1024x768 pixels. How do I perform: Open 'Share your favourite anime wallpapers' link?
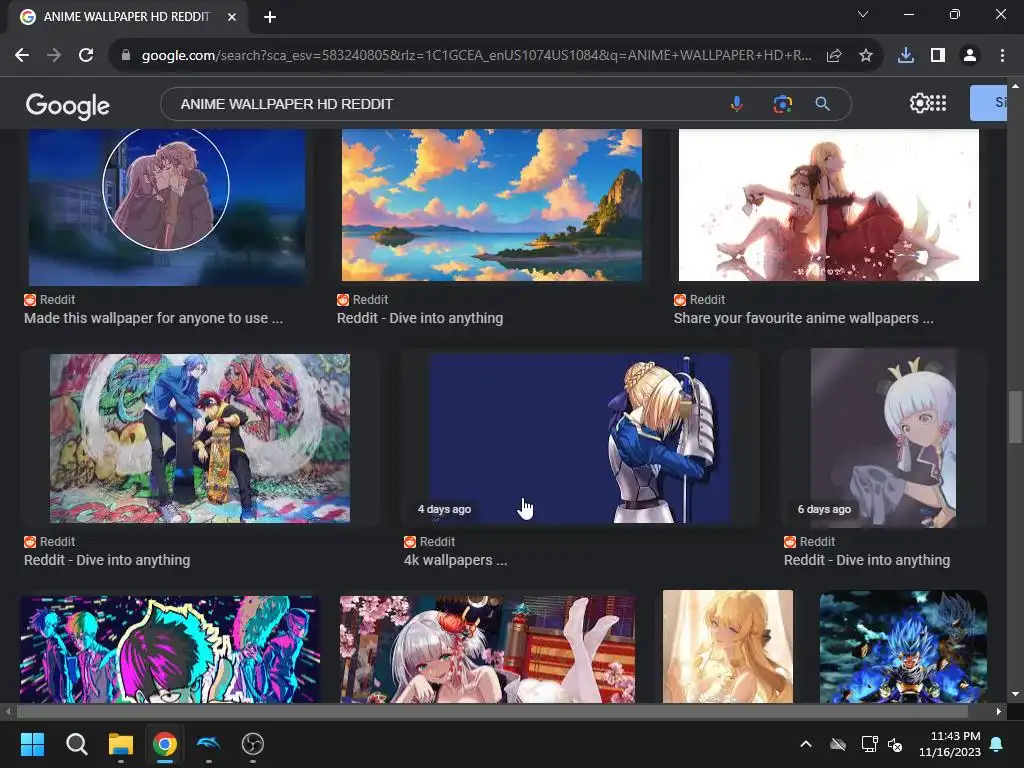803,318
